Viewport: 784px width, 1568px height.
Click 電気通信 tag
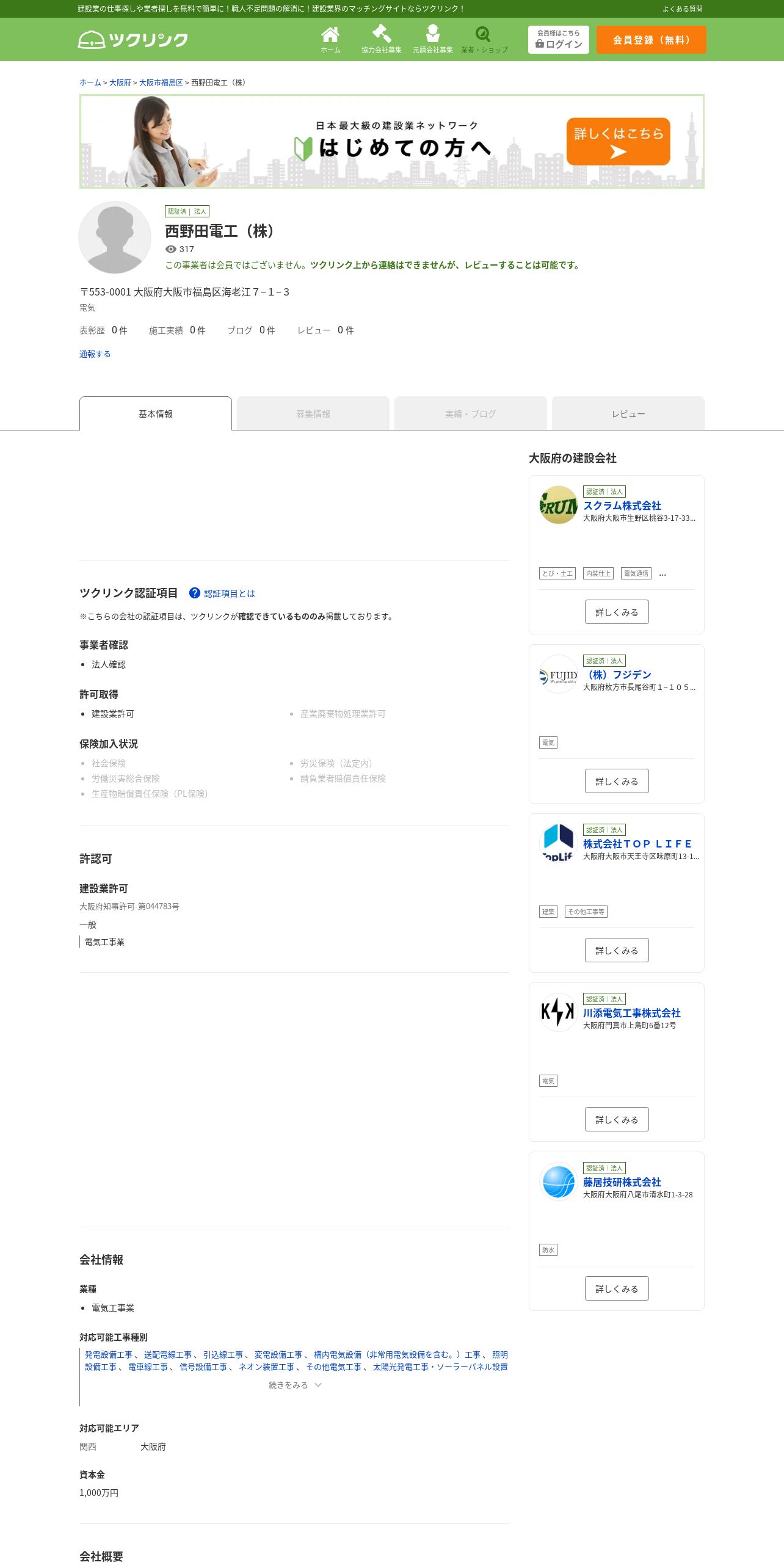(x=636, y=573)
